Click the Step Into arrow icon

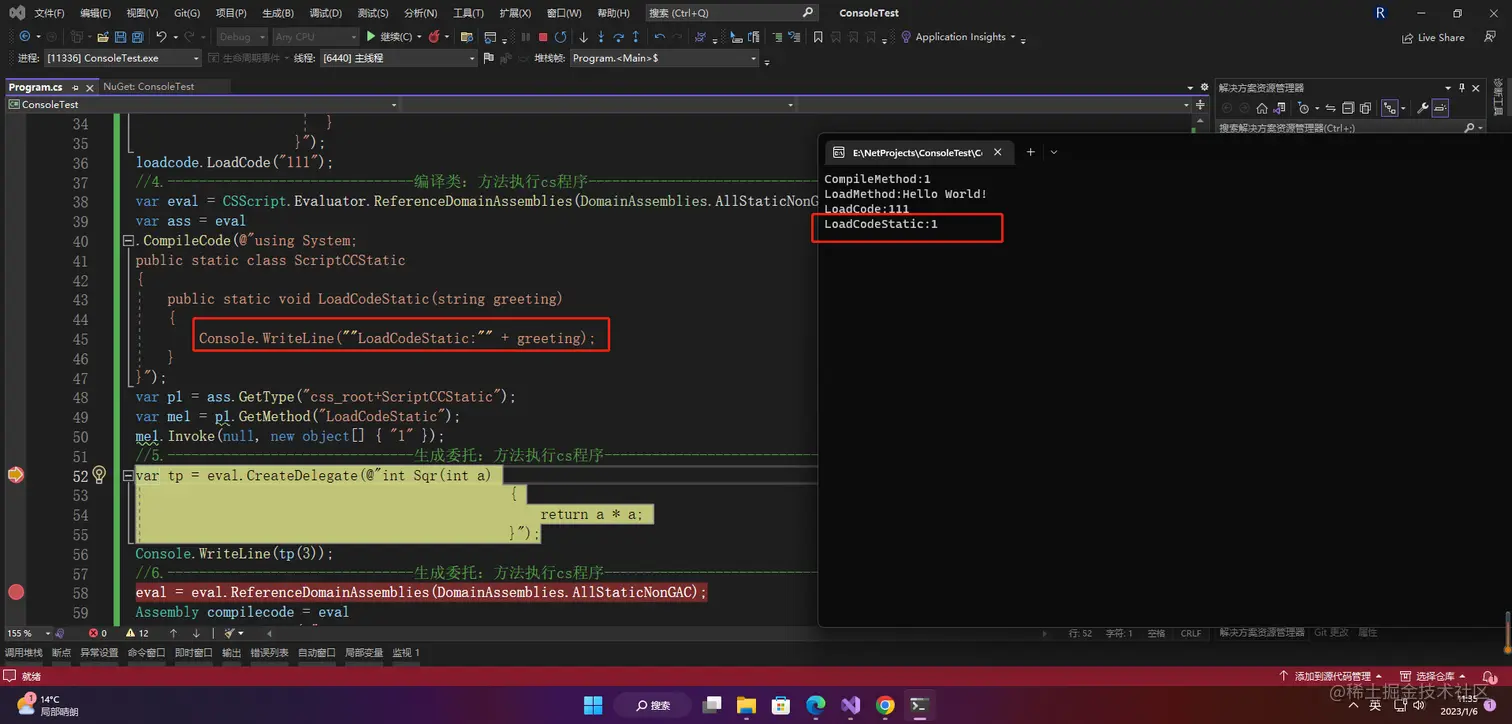point(600,37)
